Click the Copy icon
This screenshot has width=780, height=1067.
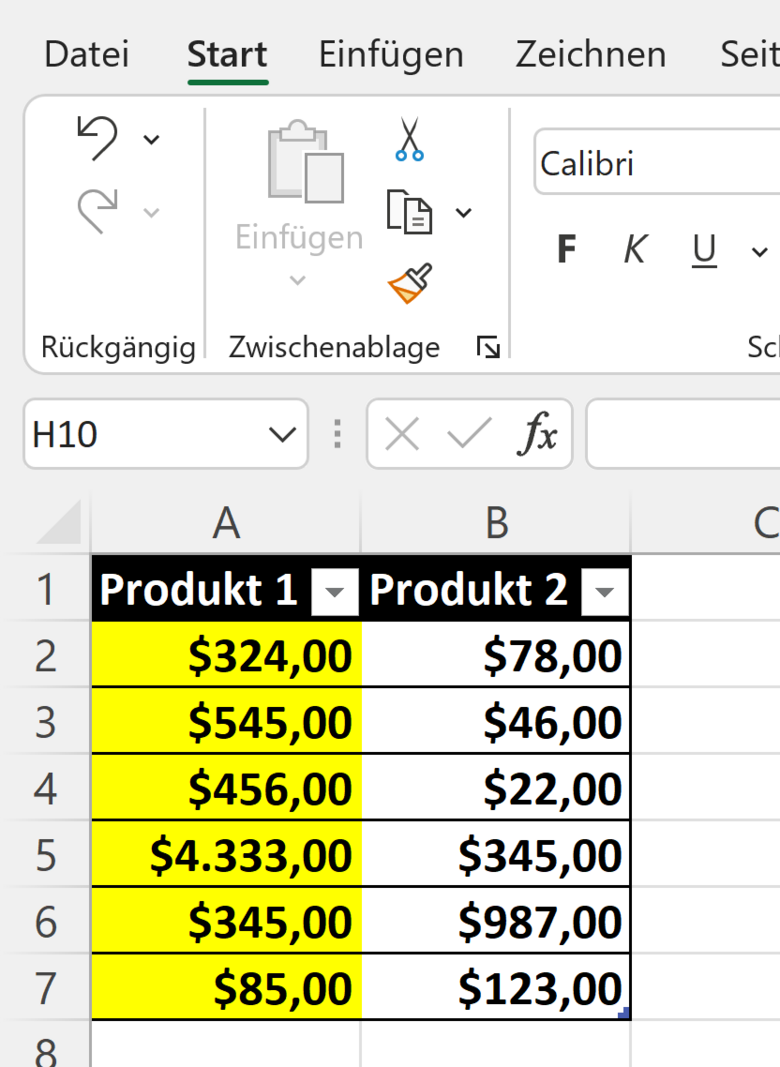[408, 212]
